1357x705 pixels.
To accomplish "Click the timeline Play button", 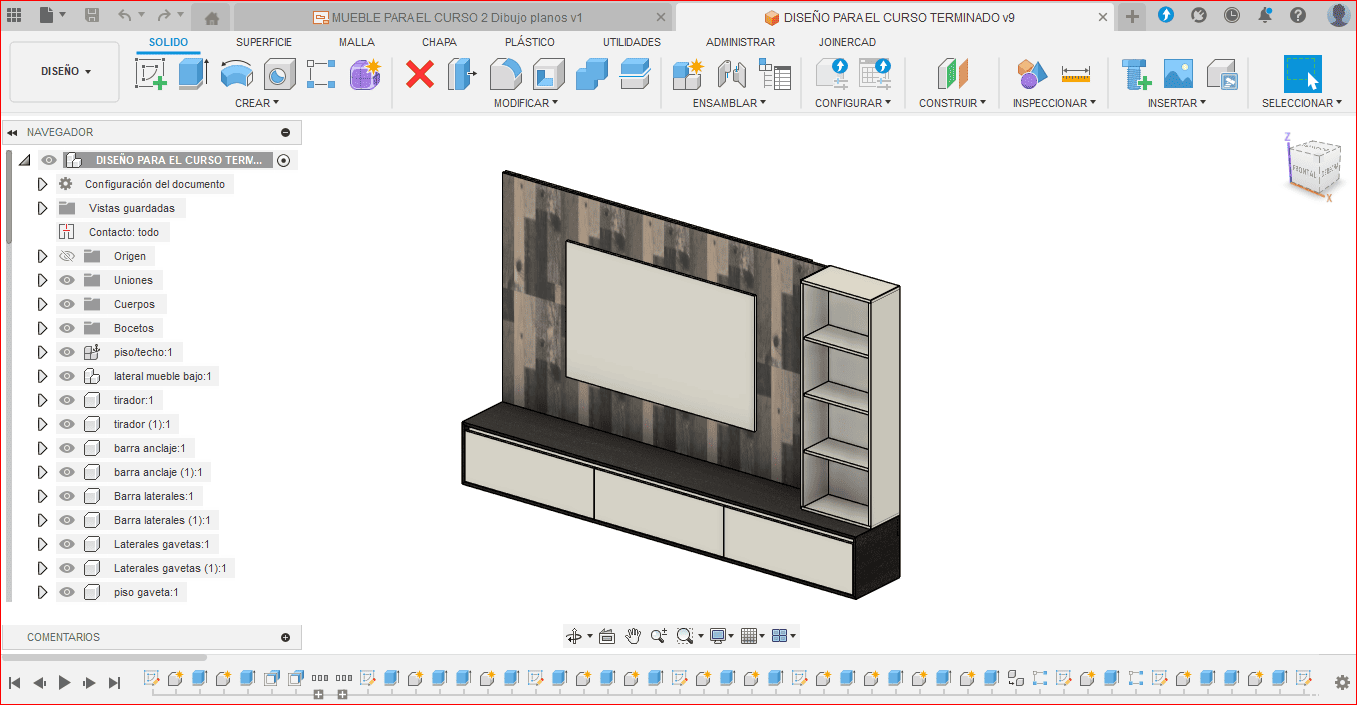I will point(64,682).
